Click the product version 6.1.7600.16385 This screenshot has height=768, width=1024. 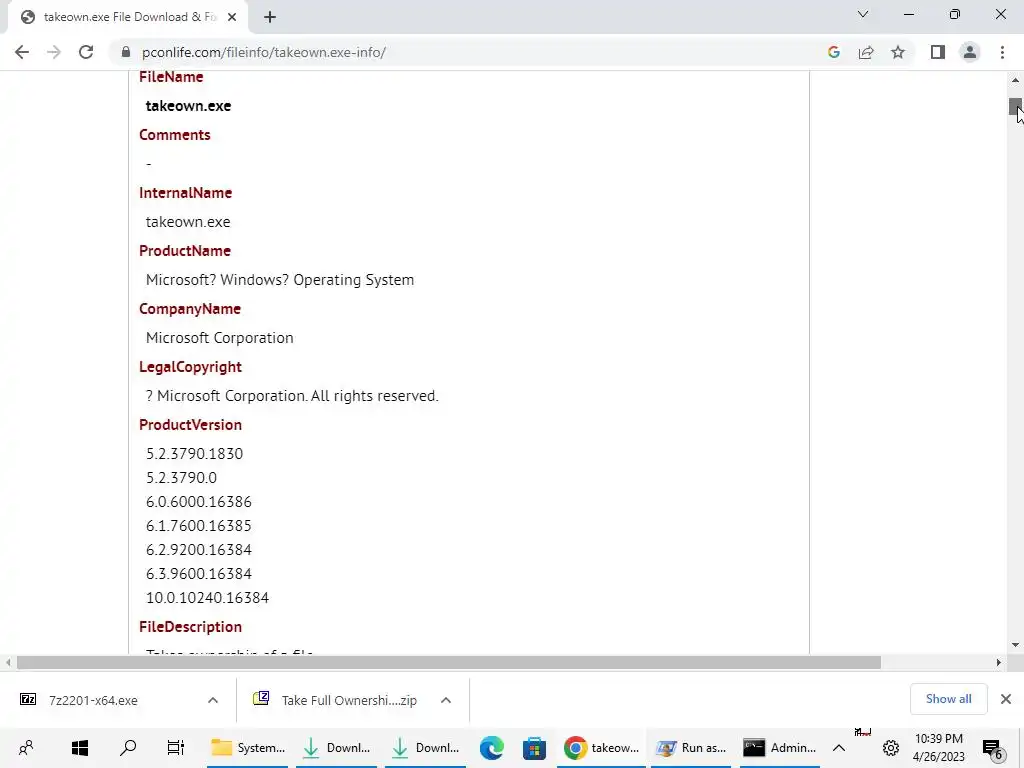[199, 526]
